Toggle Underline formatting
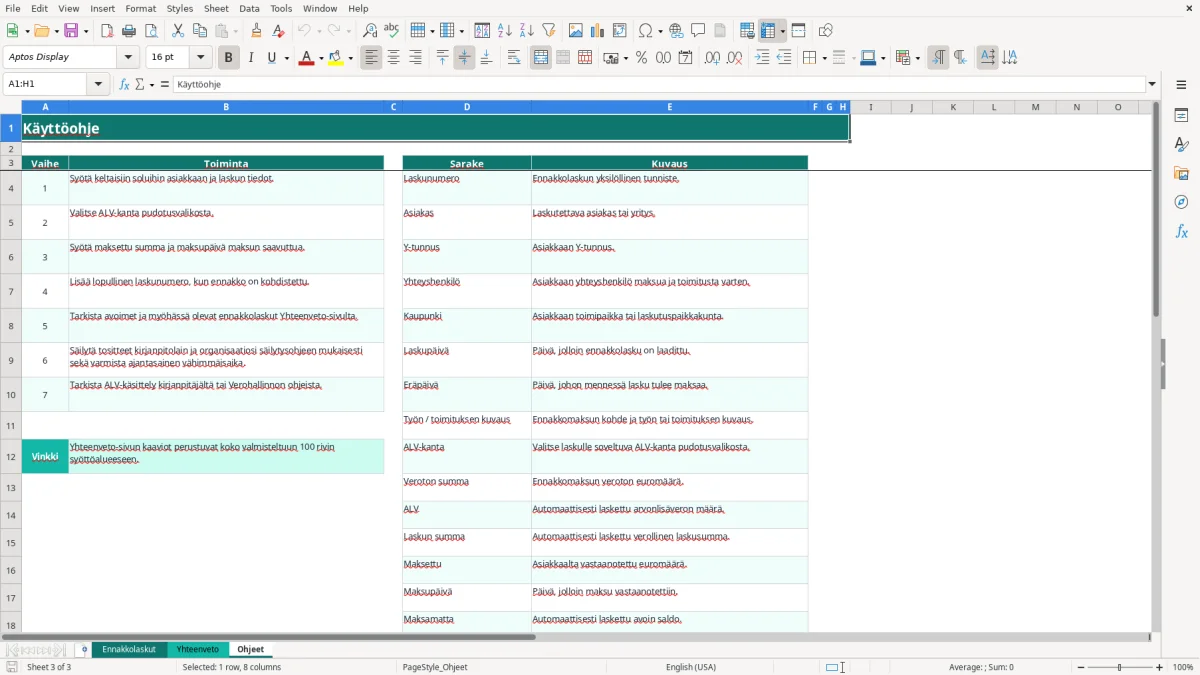This screenshot has height=675, width=1200. pyautogui.click(x=271, y=58)
